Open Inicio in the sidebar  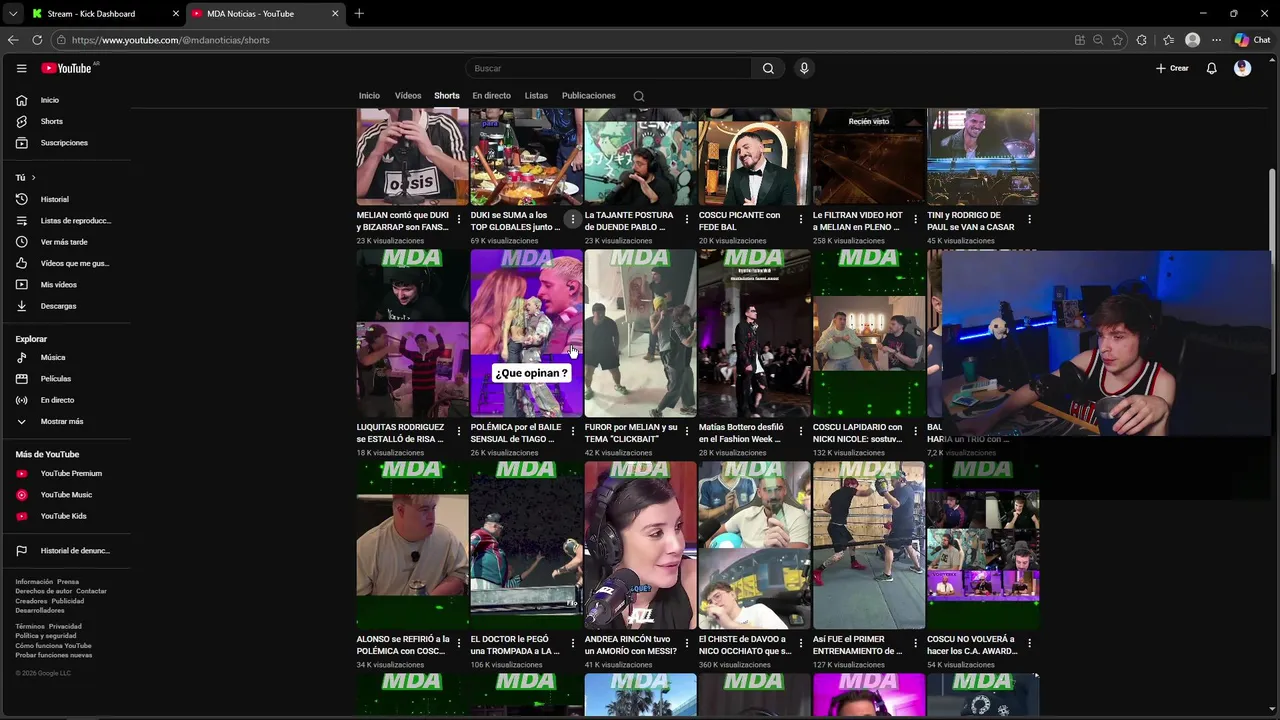tap(65, 100)
